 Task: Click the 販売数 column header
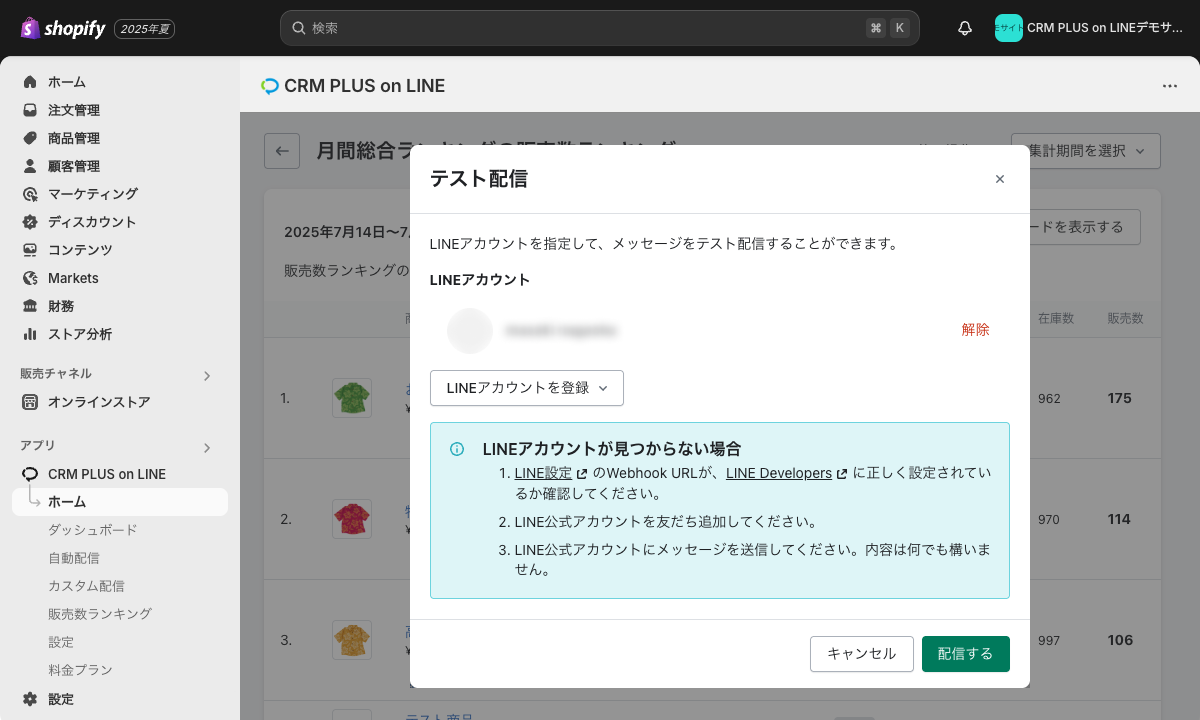click(1125, 319)
